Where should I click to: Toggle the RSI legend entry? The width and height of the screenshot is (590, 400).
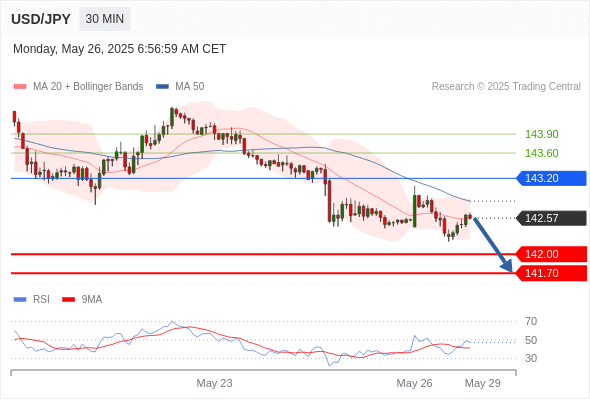(32, 300)
